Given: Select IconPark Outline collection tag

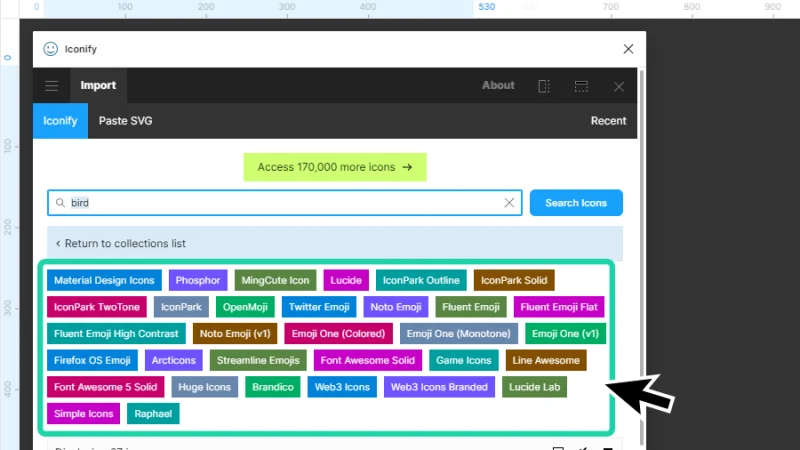Looking at the screenshot, I should coord(421,280).
